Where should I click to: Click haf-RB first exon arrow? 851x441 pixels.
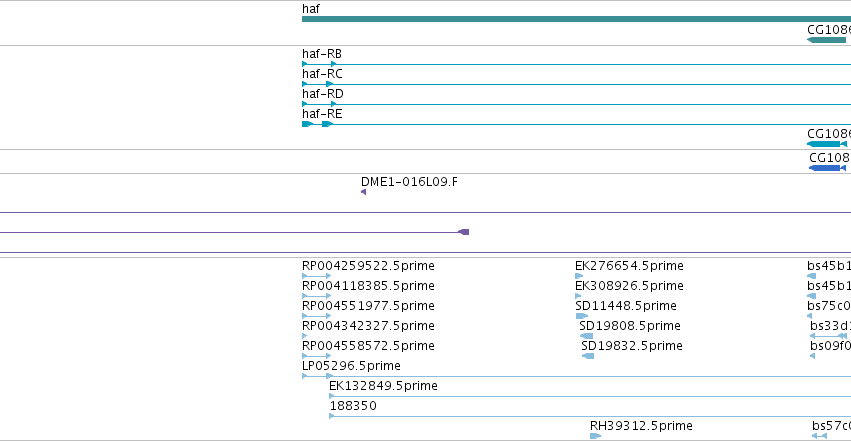click(x=305, y=64)
